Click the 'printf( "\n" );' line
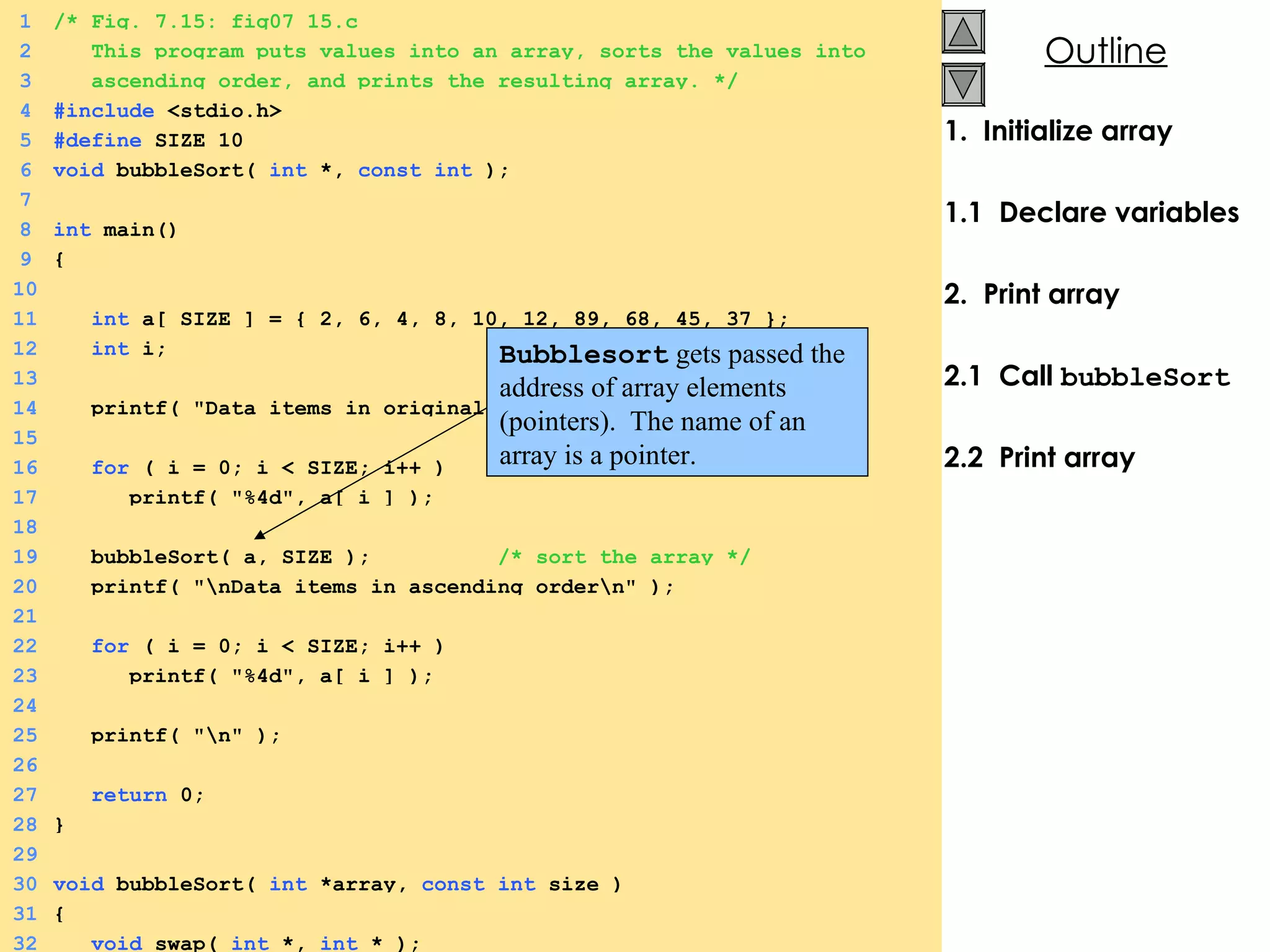The image size is (1270, 952). (185, 736)
